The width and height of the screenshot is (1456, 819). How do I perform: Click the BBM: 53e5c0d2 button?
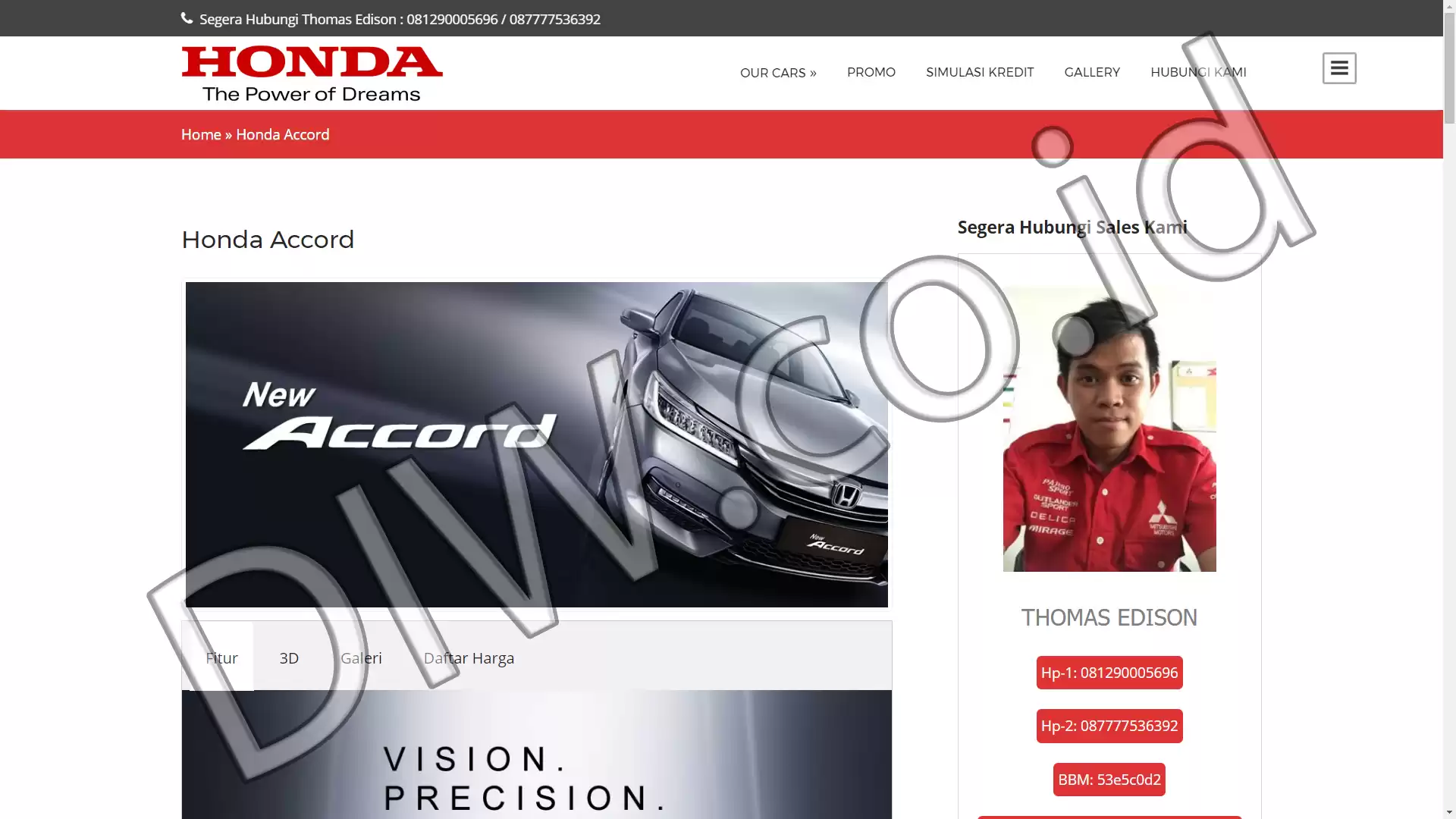[x=1109, y=780]
